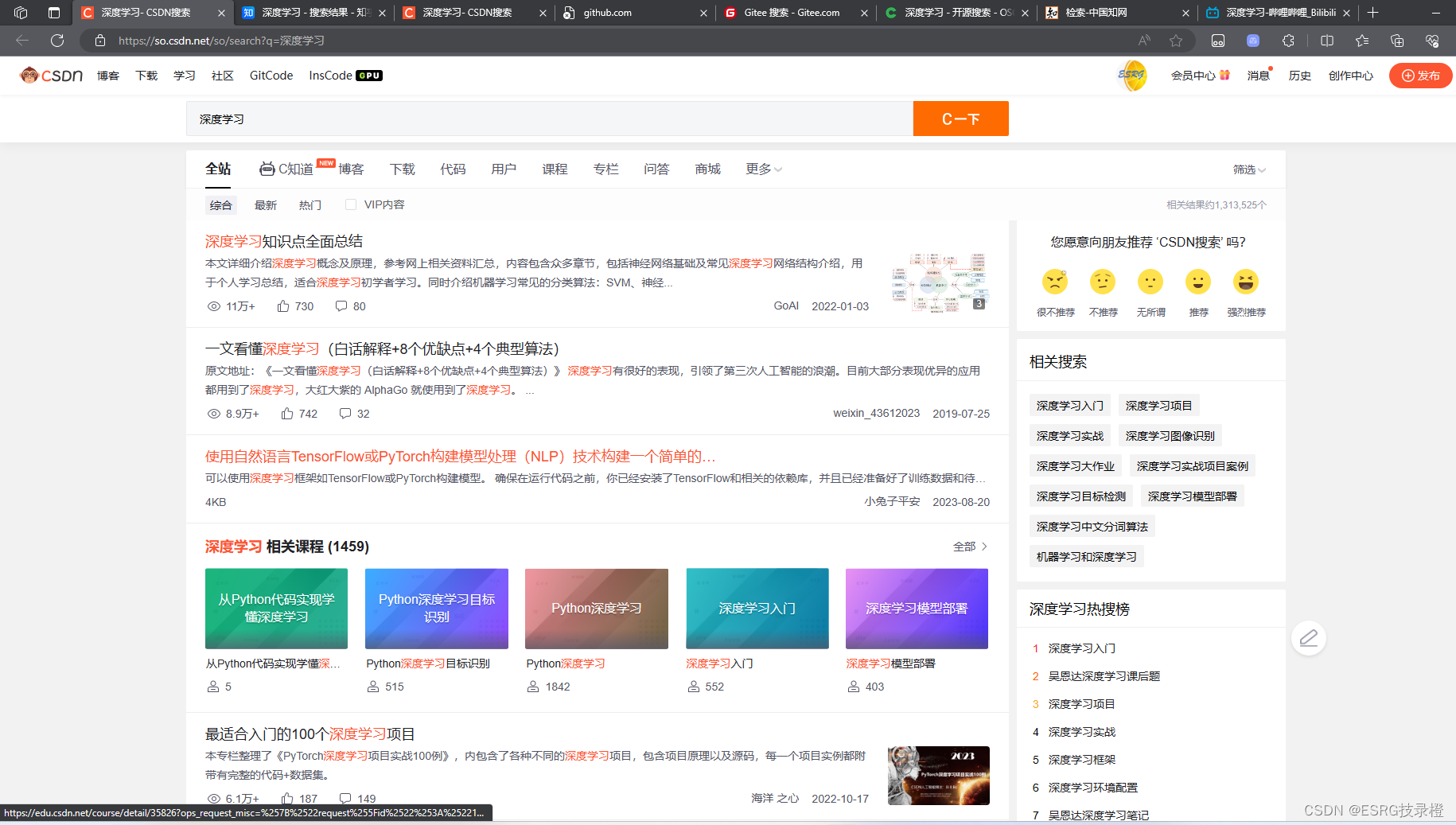This screenshot has height=825, width=1456.
Task: Toggle VIP内容 checkbox
Action: (350, 204)
